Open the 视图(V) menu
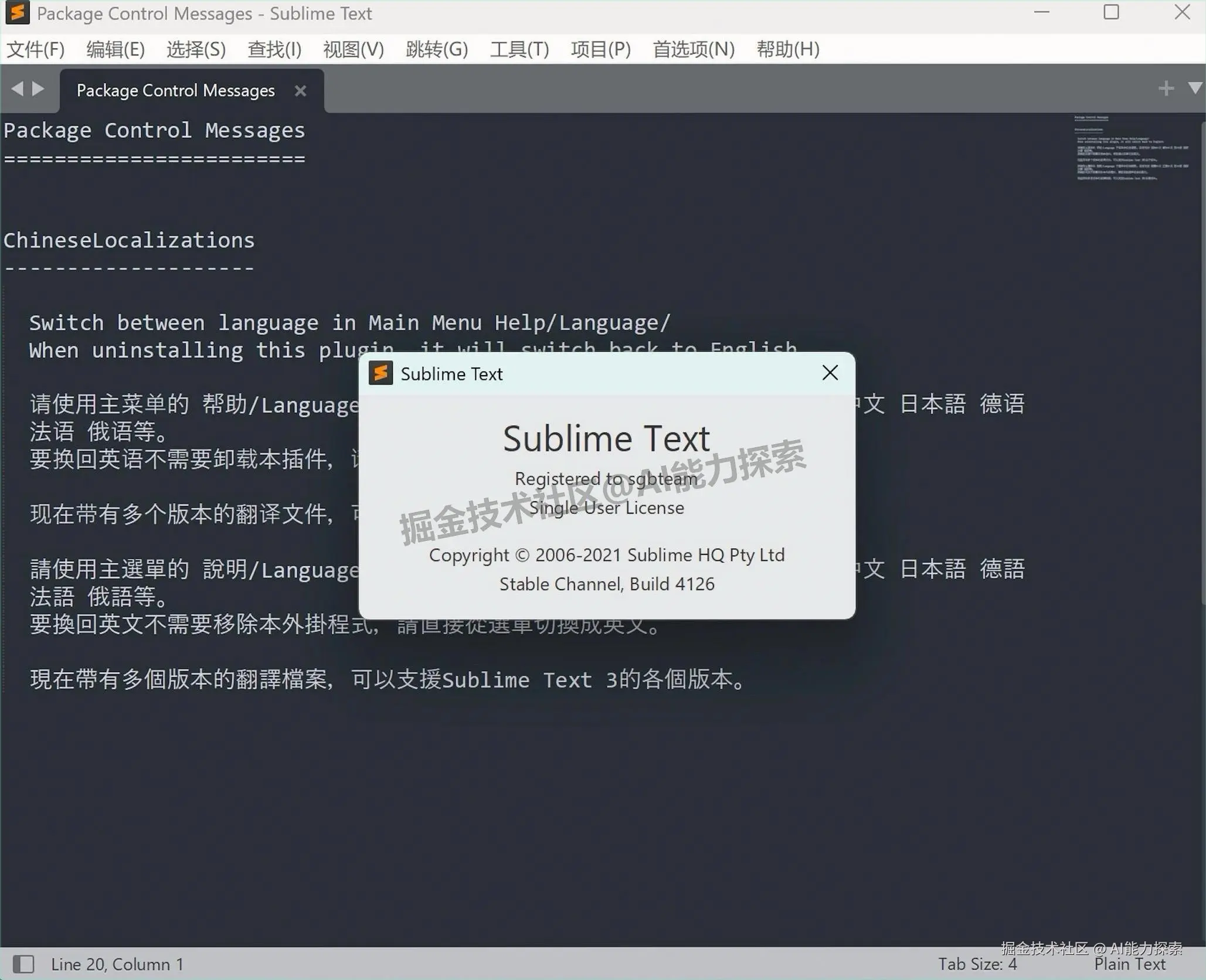1206x980 pixels. [352, 49]
